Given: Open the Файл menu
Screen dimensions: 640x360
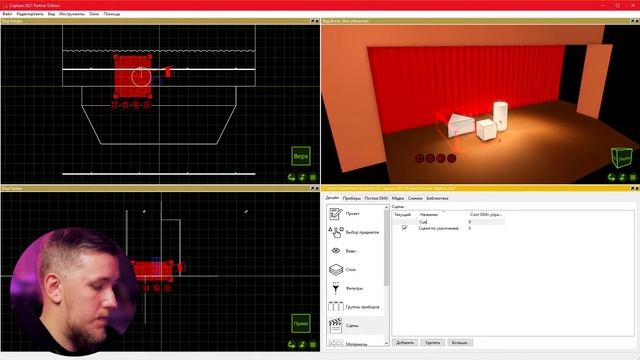Looking at the screenshot, I should pyautogui.click(x=7, y=14).
